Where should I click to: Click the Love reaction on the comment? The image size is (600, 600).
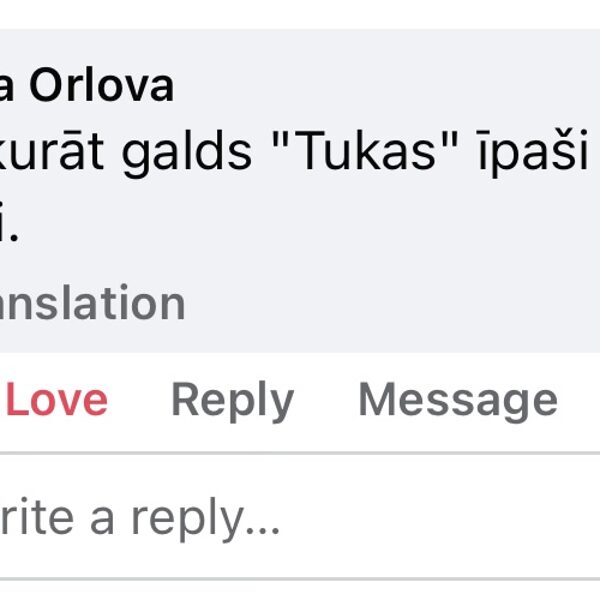point(56,401)
